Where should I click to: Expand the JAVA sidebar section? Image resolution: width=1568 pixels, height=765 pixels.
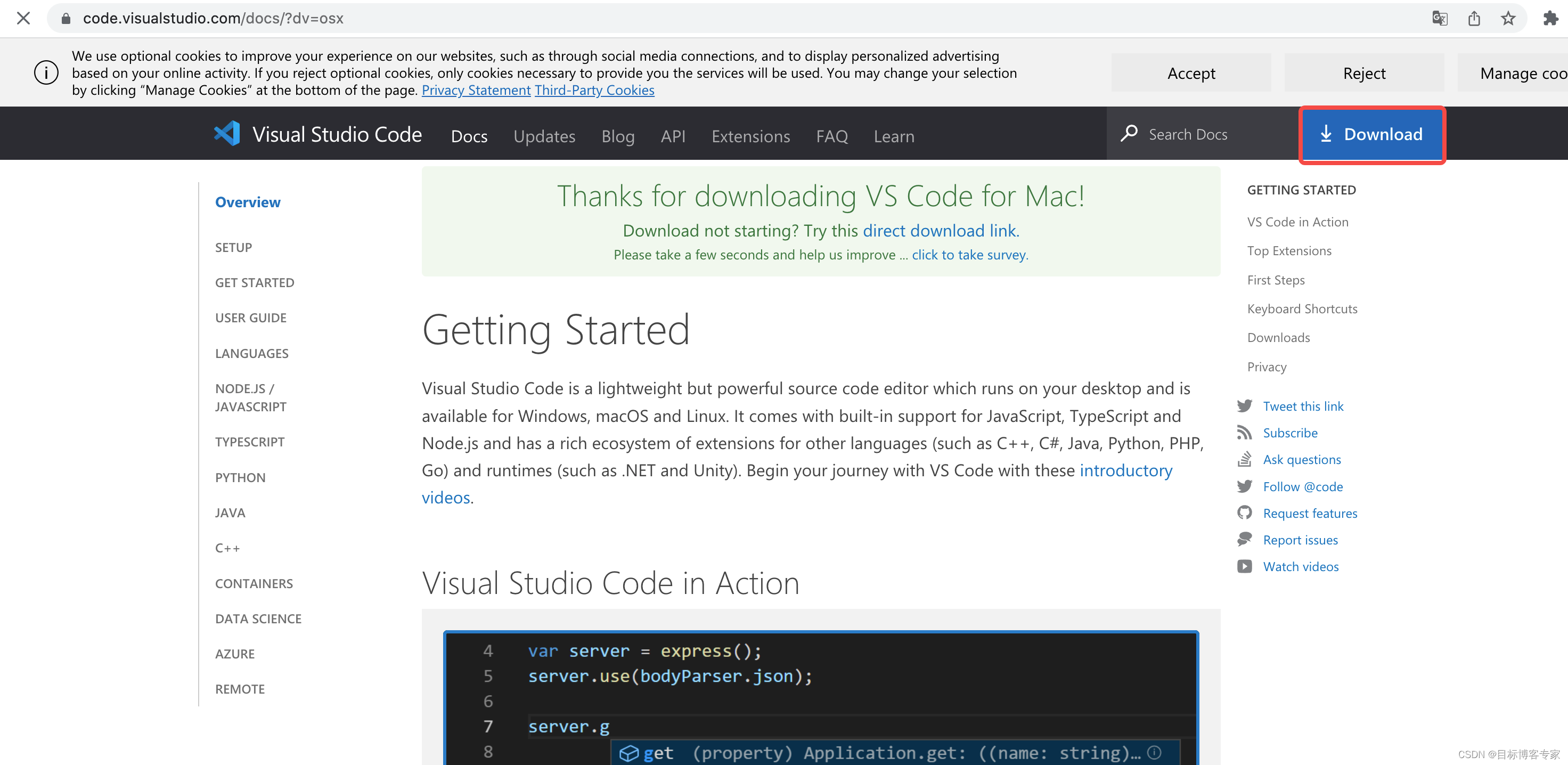click(x=230, y=513)
